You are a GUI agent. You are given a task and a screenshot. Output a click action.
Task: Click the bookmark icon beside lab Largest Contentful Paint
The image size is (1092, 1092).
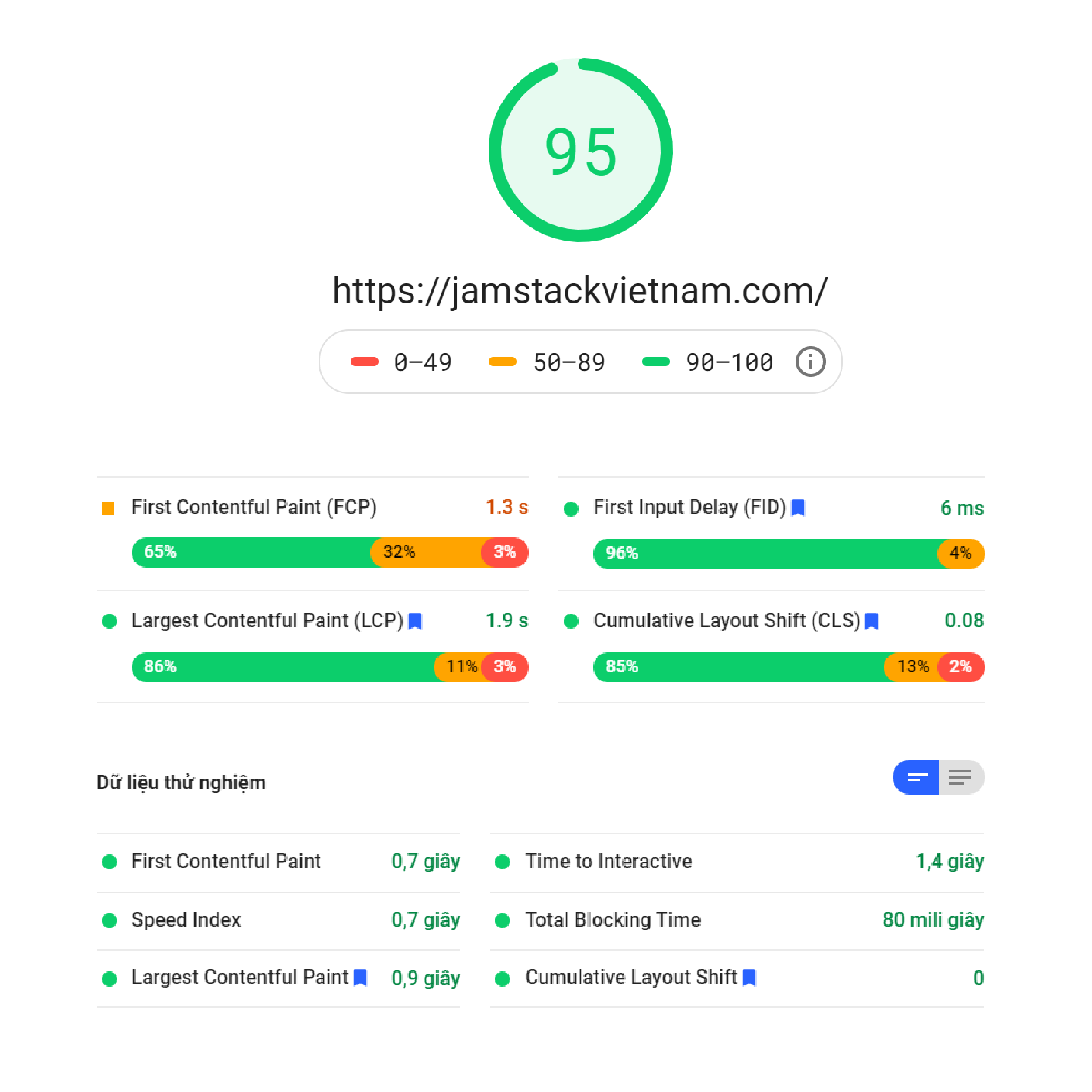[x=360, y=978]
